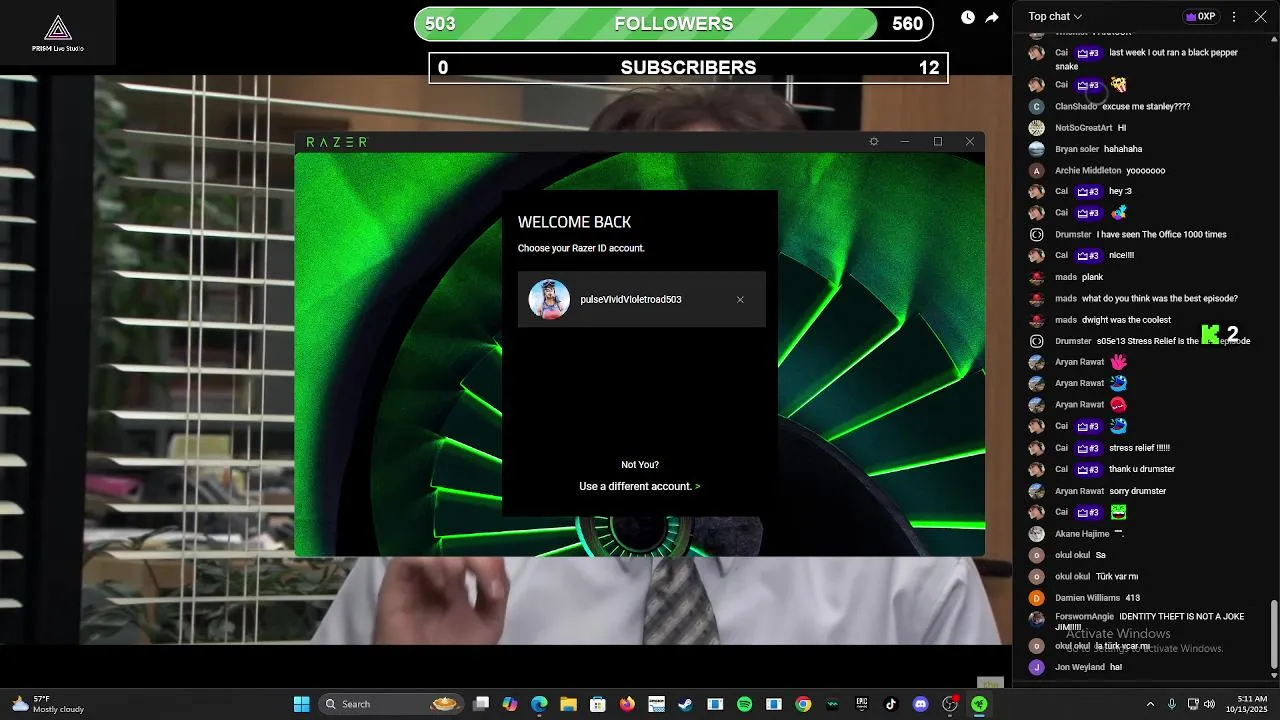Click username Akane Hajime in chat

pos(1082,534)
